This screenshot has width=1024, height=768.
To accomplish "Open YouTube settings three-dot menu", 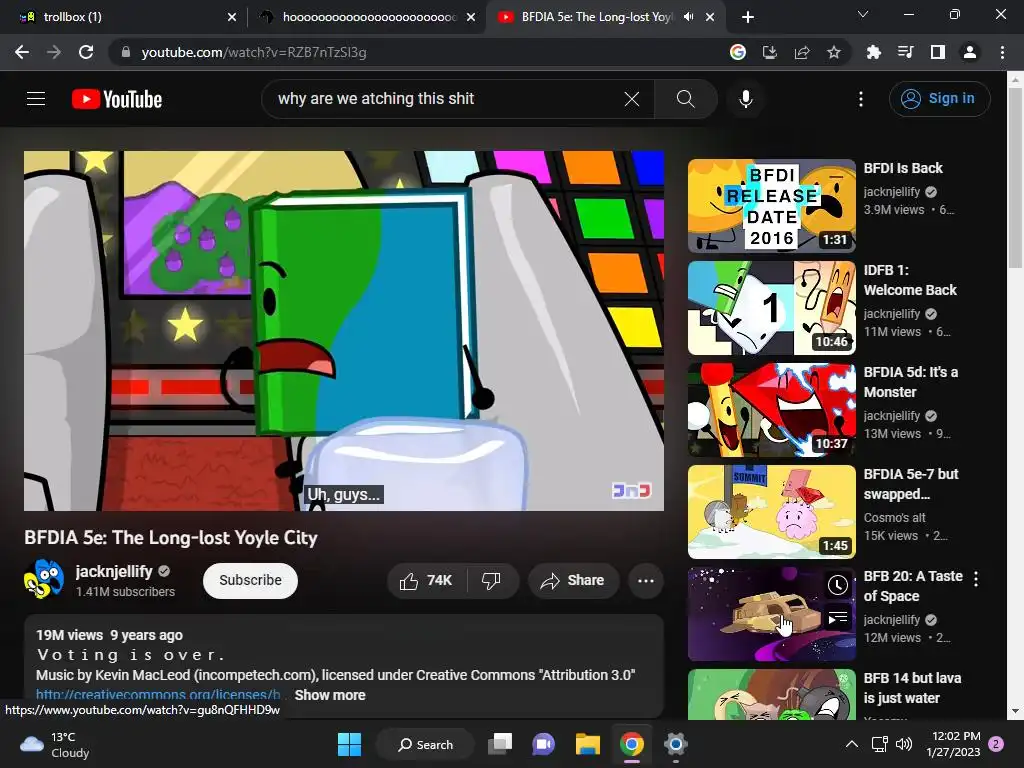I will (x=861, y=99).
